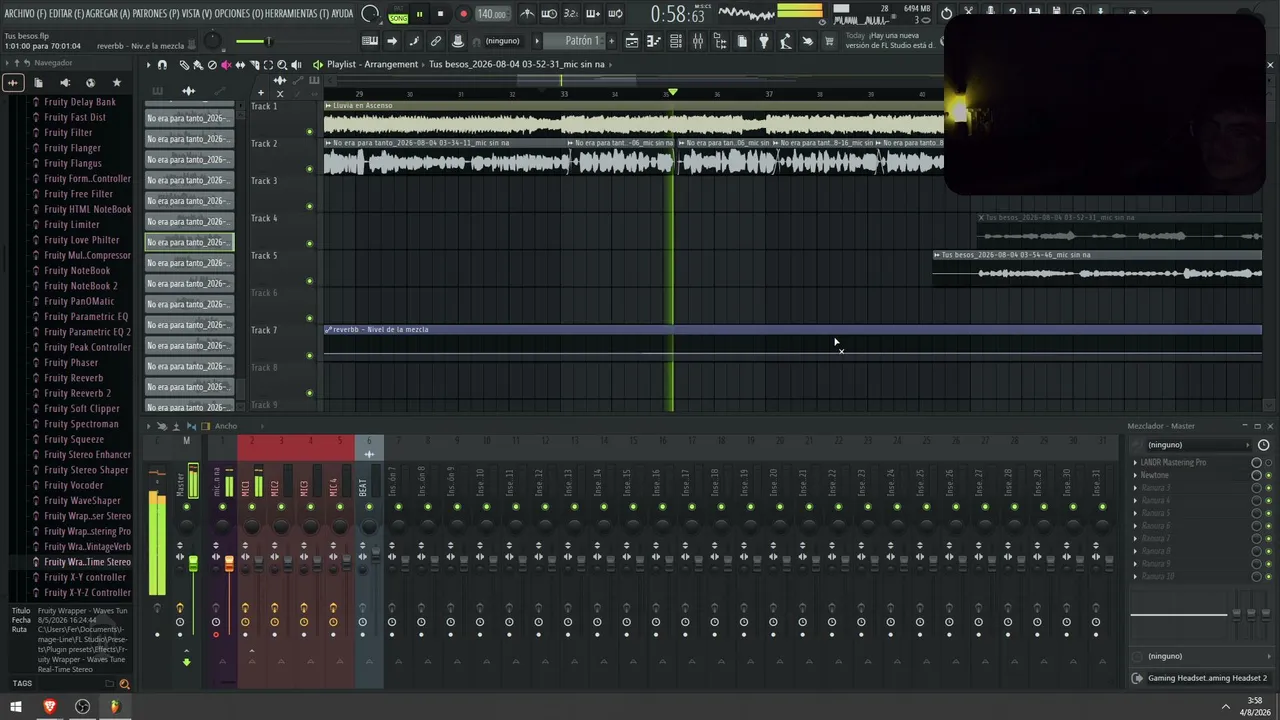Stop playback with the stop button
This screenshot has height=720, width=1280.
tap(441, 14)
